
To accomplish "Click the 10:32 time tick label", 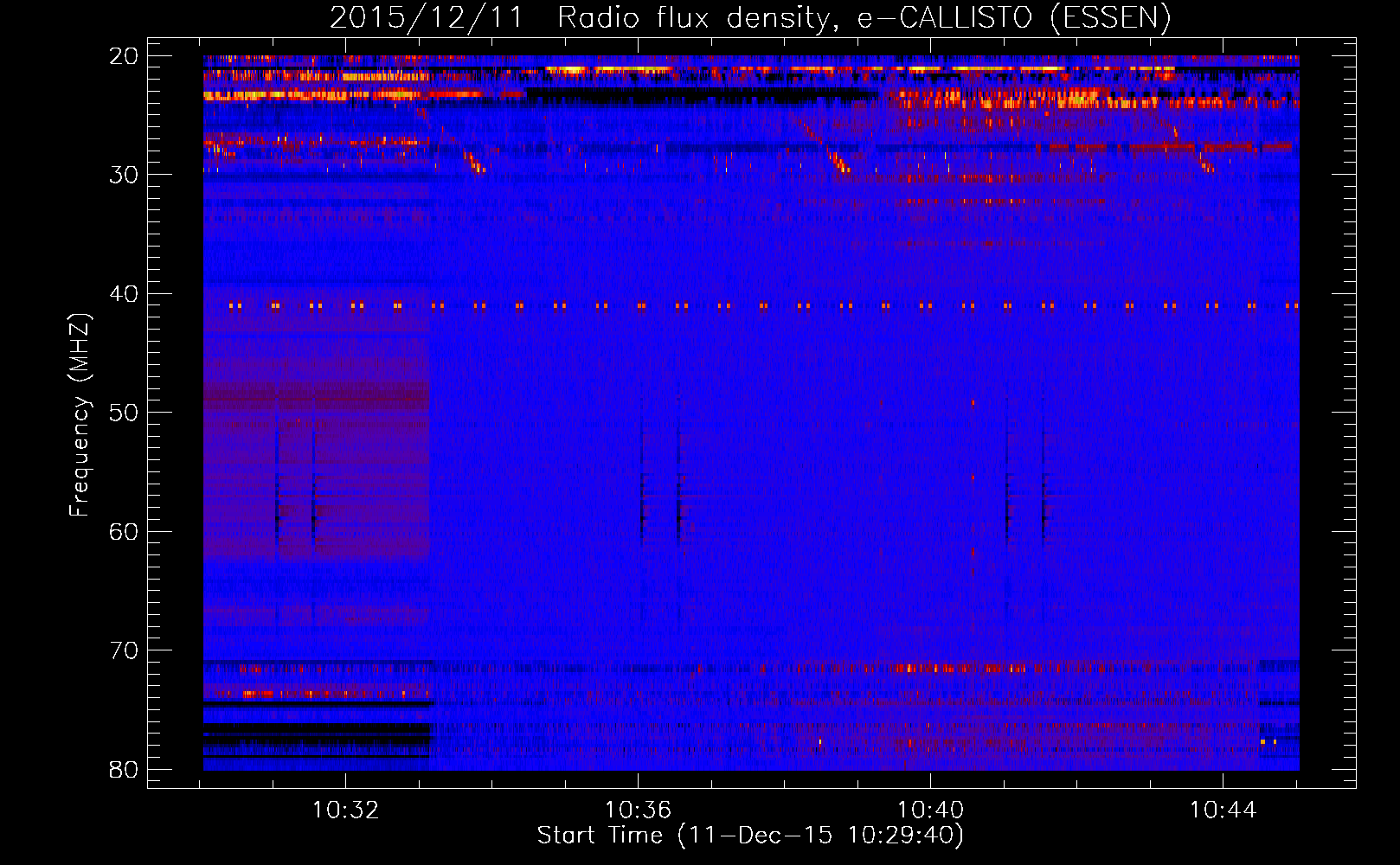I will [345, 811].
